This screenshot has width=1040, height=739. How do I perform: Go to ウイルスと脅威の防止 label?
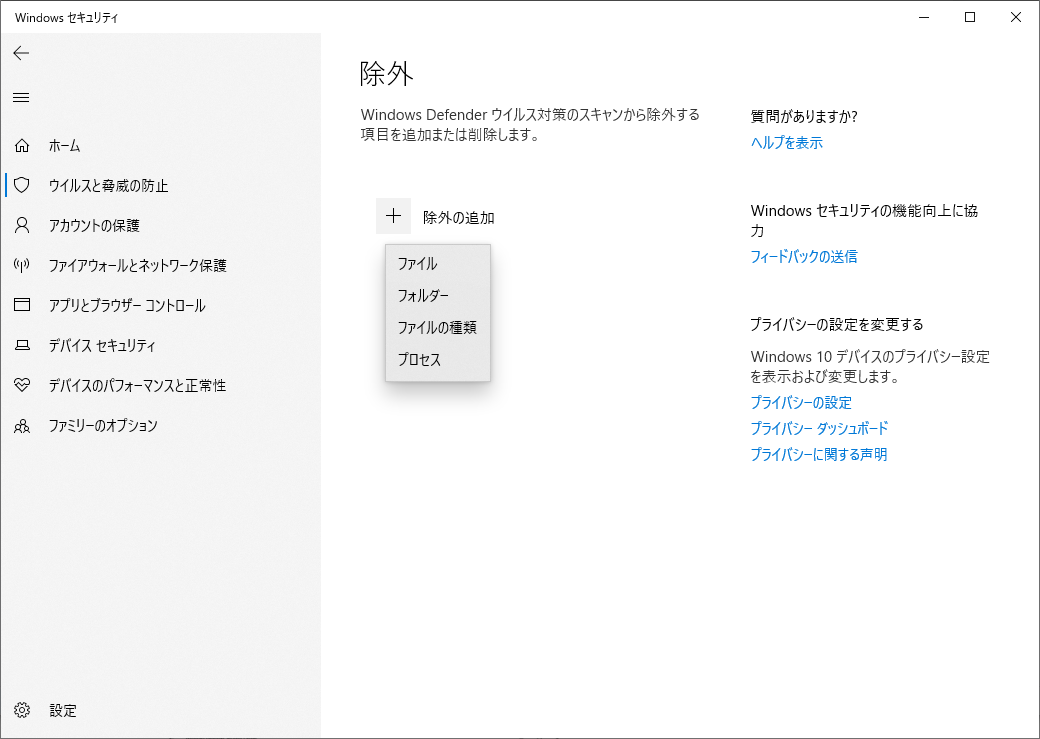(108, 186)
